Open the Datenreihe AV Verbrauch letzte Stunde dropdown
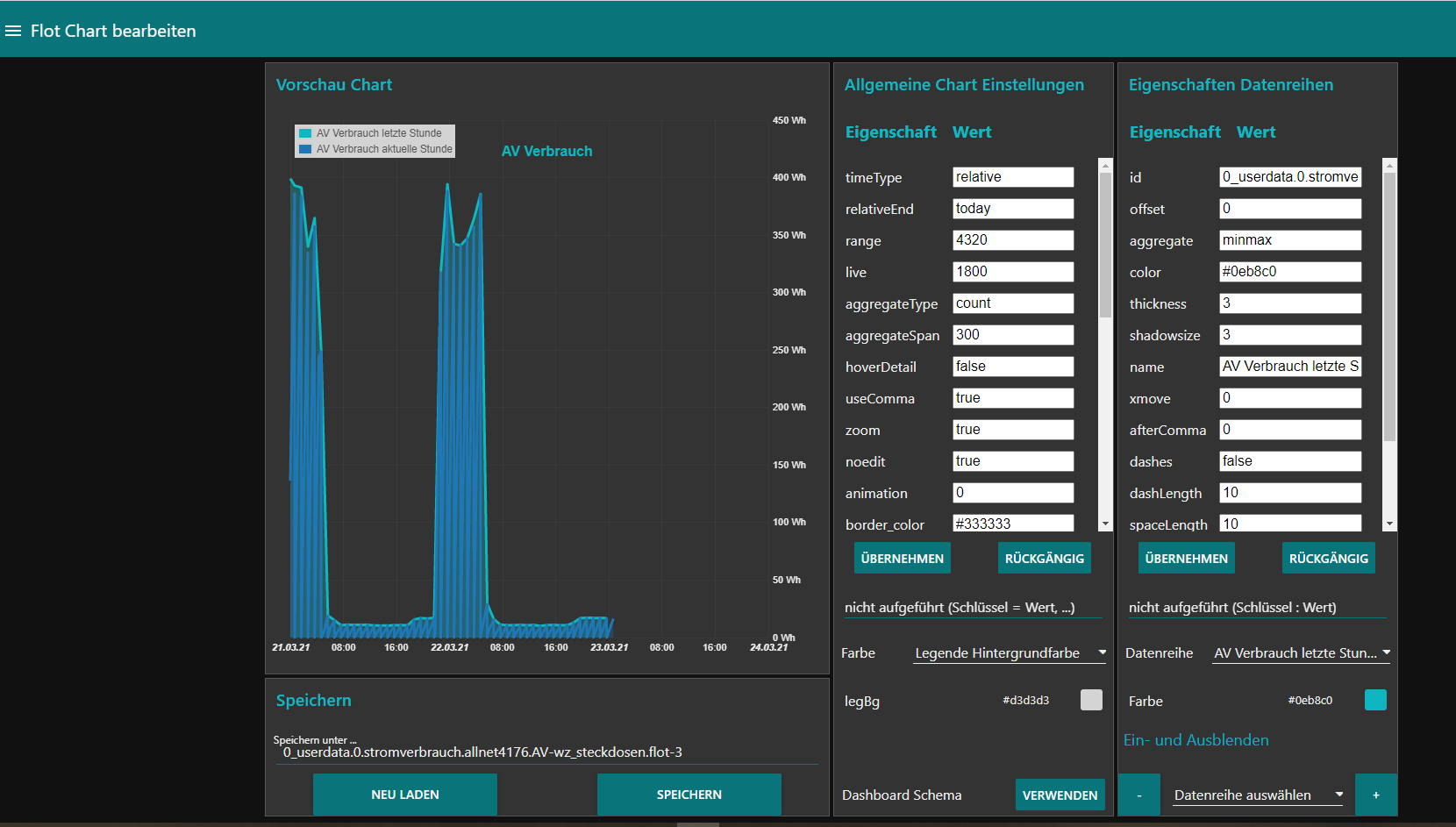This screenshot has width=1456, height=827. (x=1302, y=653)
